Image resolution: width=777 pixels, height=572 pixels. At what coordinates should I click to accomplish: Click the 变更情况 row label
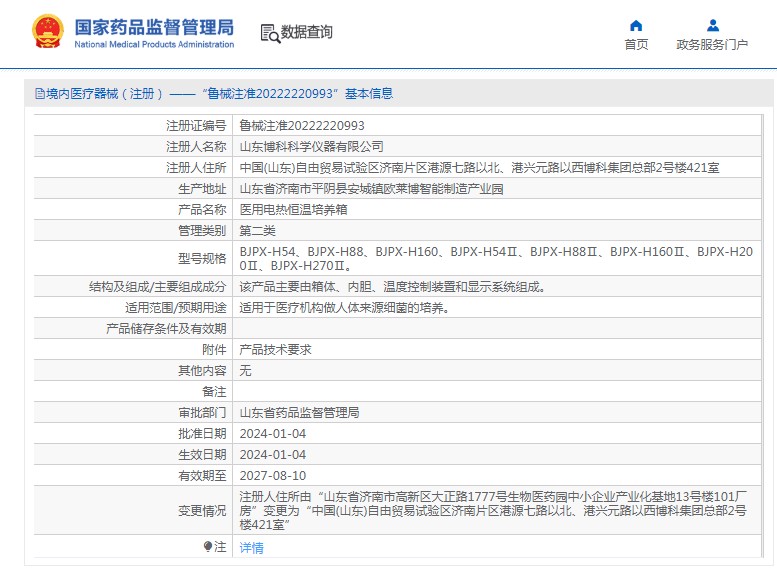click(x=202, y=511)
